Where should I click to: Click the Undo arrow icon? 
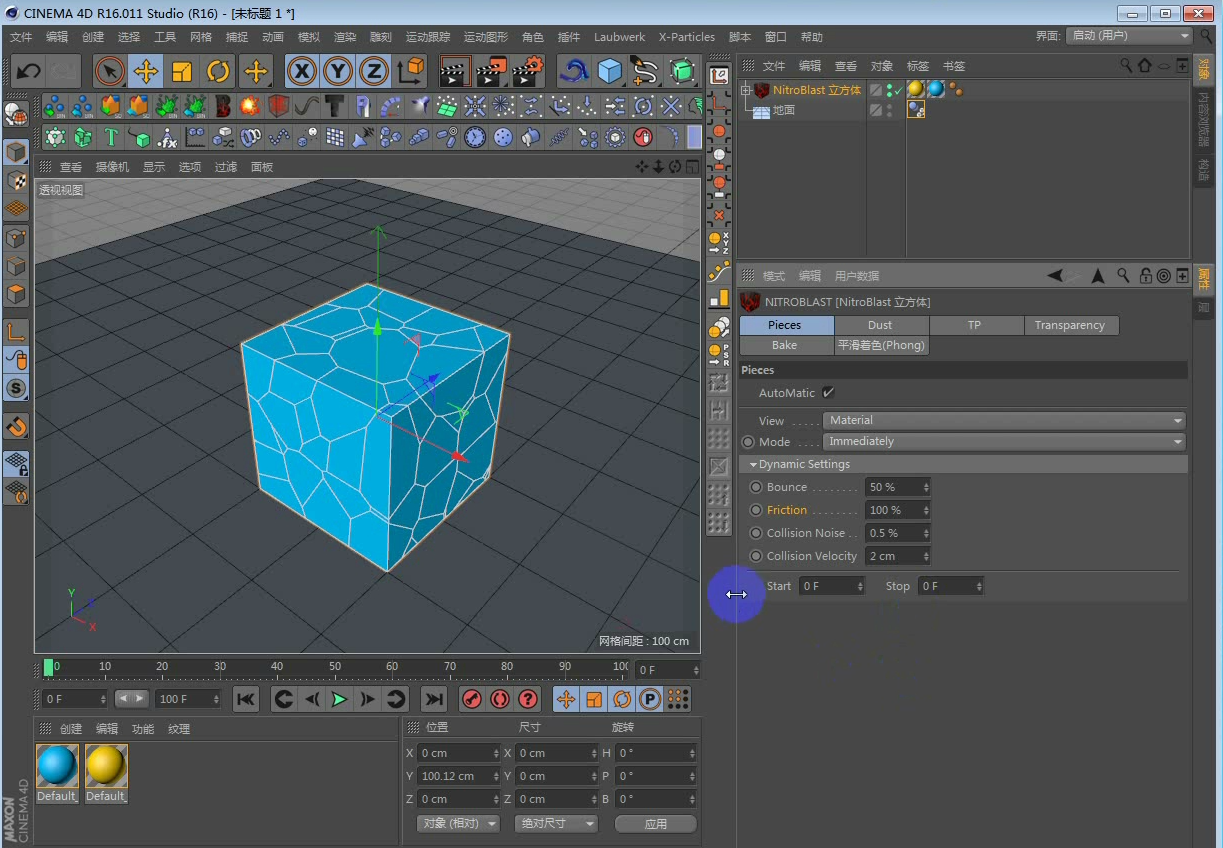29,71
